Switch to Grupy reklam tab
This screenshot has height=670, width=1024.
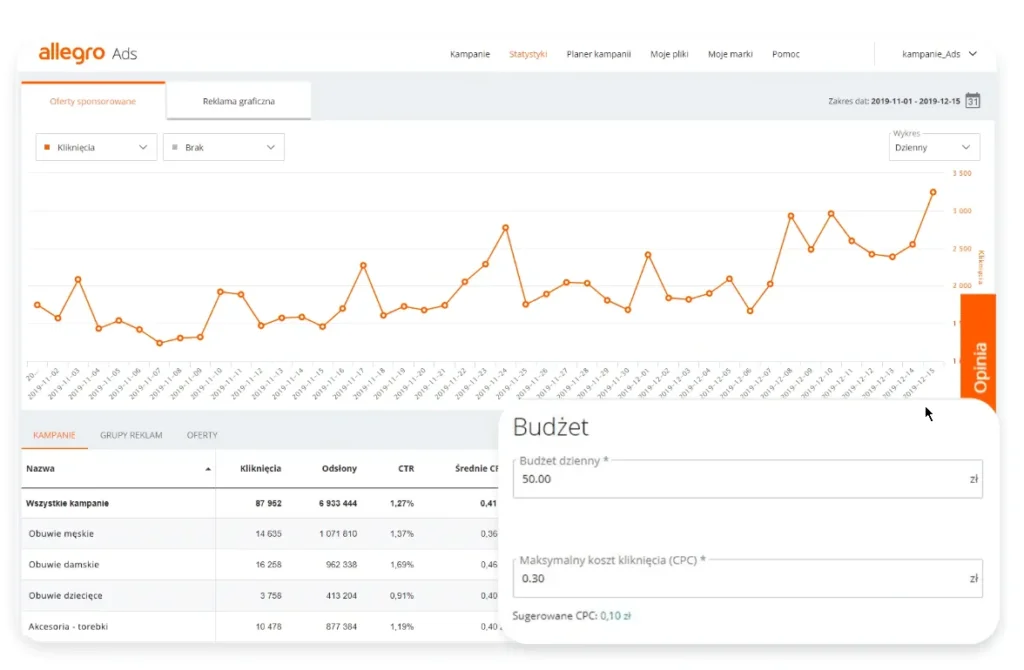click(131, 435)
